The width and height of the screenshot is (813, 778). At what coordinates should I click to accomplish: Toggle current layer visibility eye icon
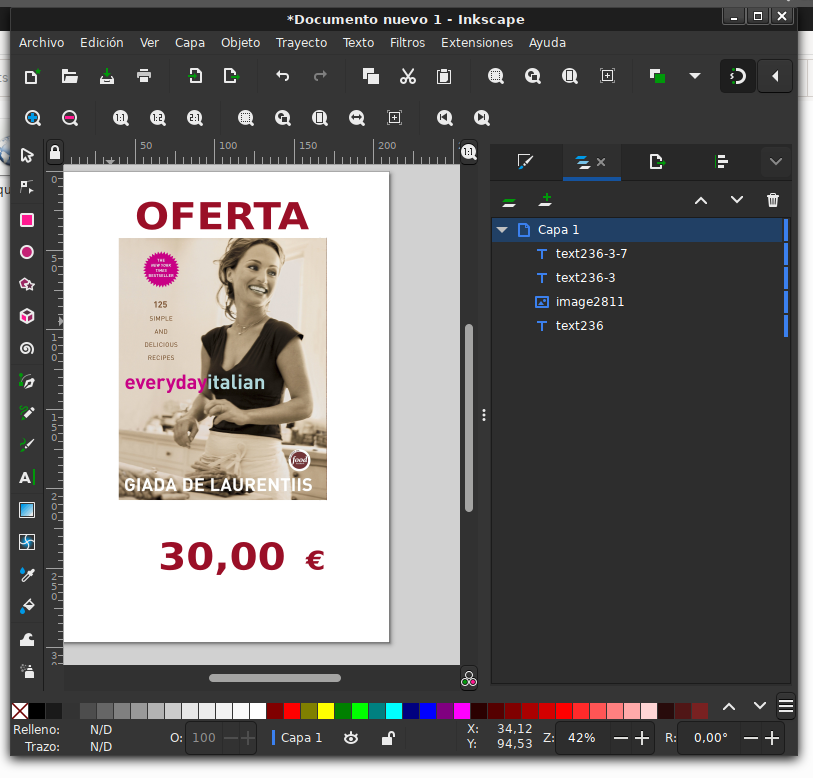pos(351,738)
